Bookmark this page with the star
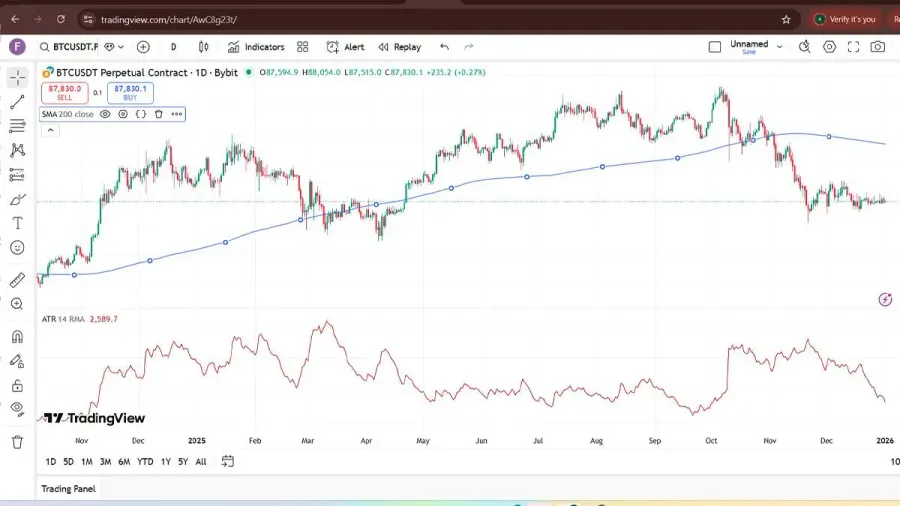 tap(786, 20)
